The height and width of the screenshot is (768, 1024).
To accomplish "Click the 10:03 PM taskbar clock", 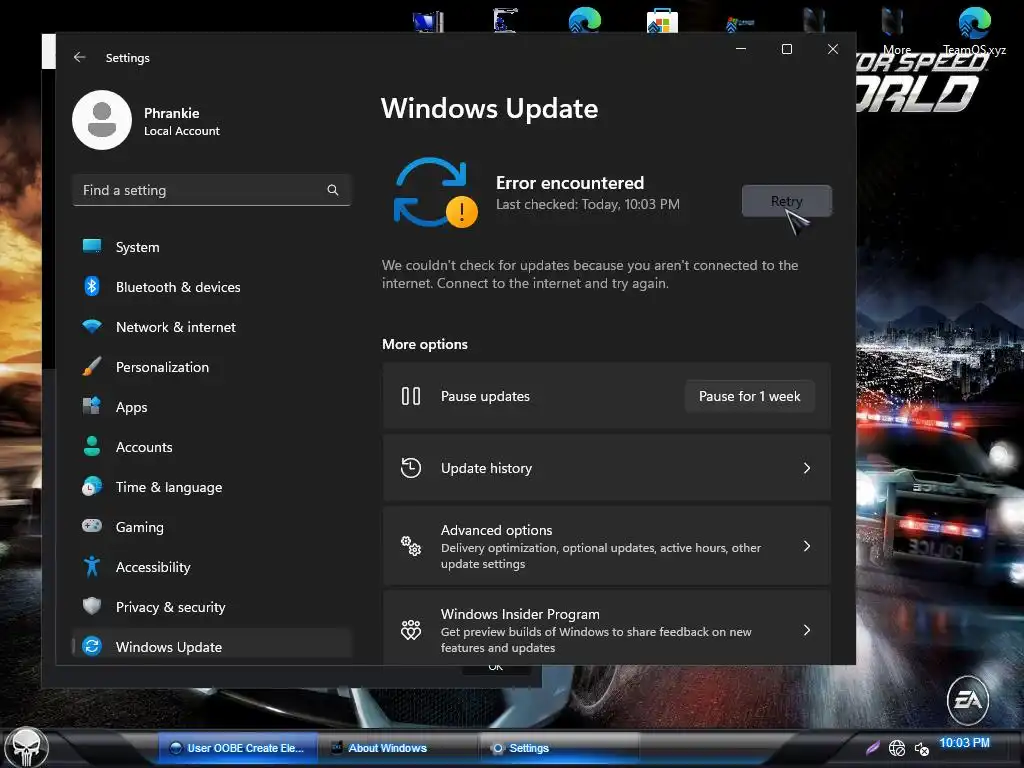I will click(x=965, y=743).
